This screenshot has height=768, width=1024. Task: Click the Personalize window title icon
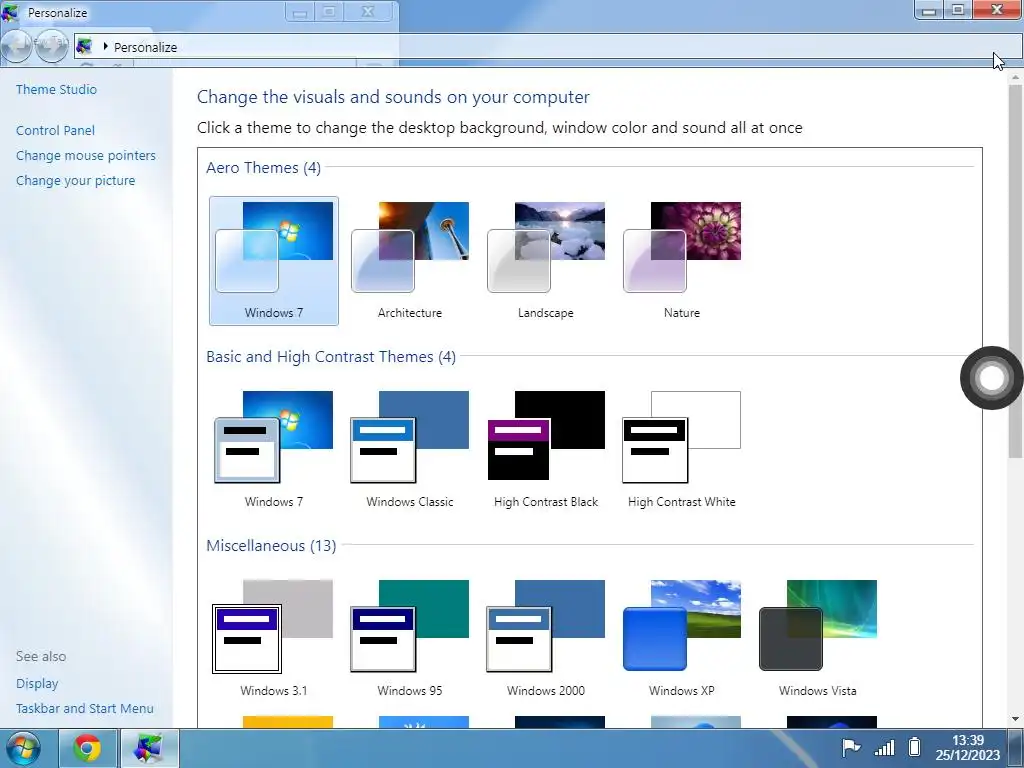coord(10,12)
